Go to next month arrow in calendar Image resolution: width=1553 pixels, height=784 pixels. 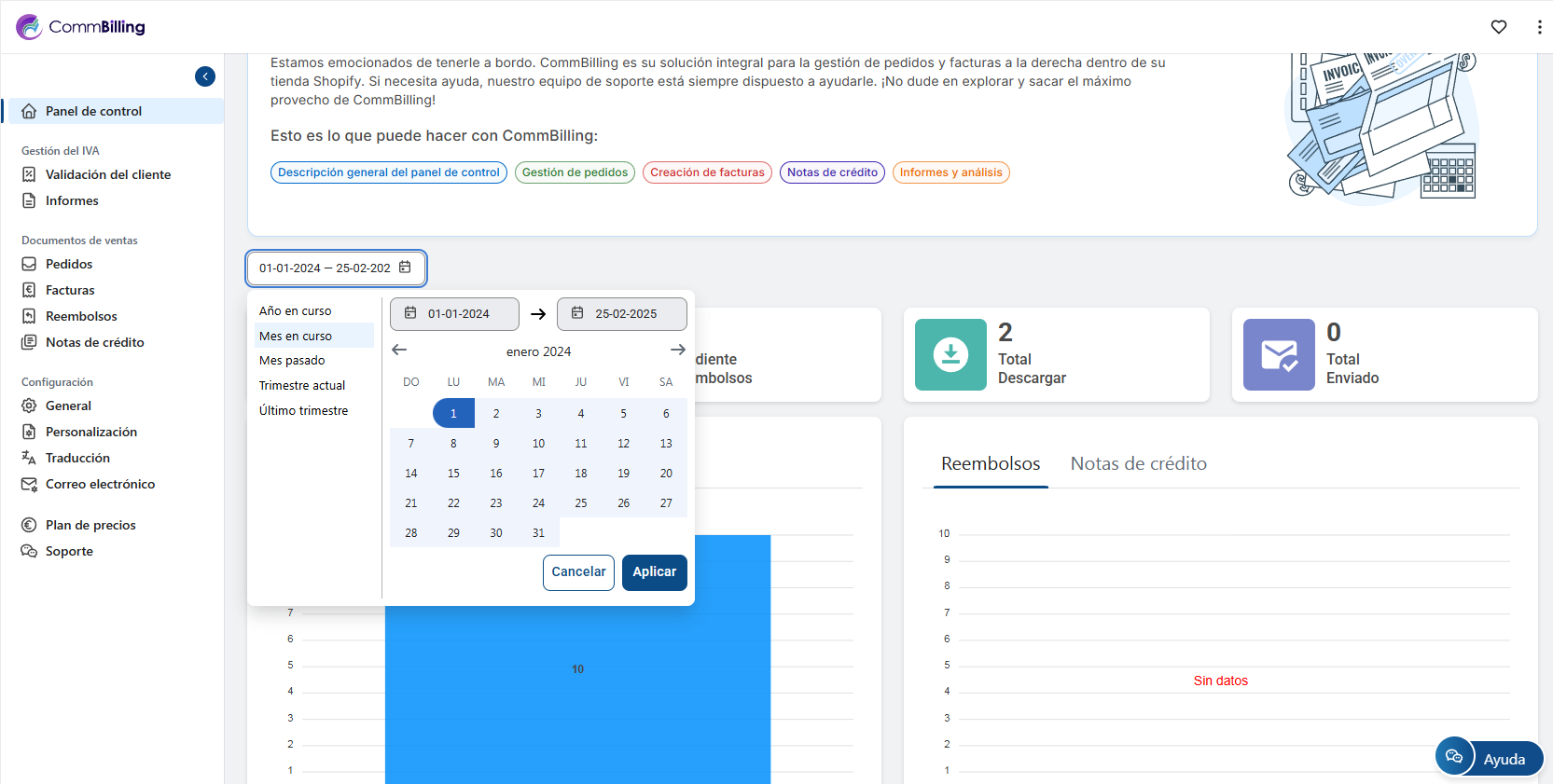tap(677, 351)
